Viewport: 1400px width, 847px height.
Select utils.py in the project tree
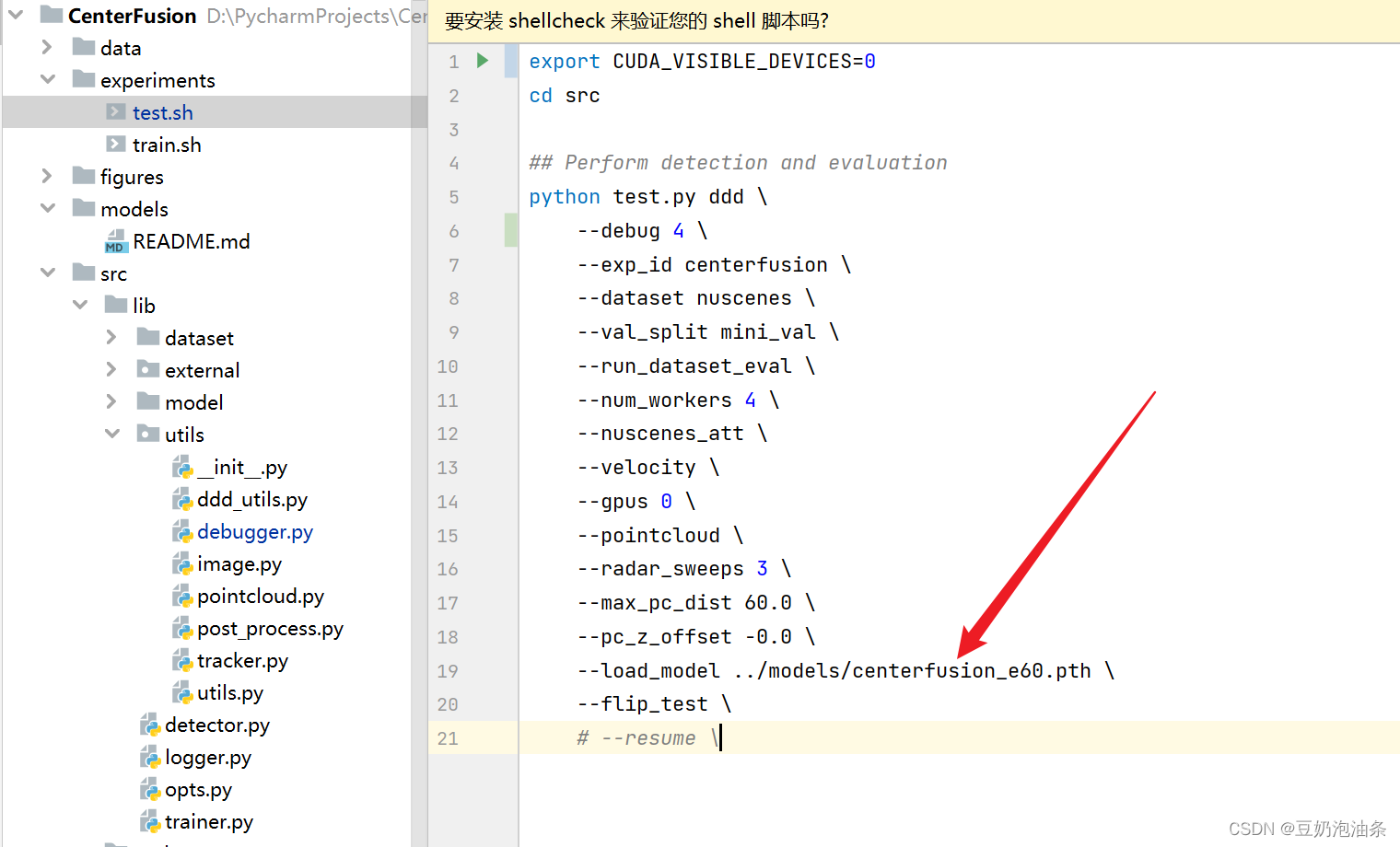point(230,692)
